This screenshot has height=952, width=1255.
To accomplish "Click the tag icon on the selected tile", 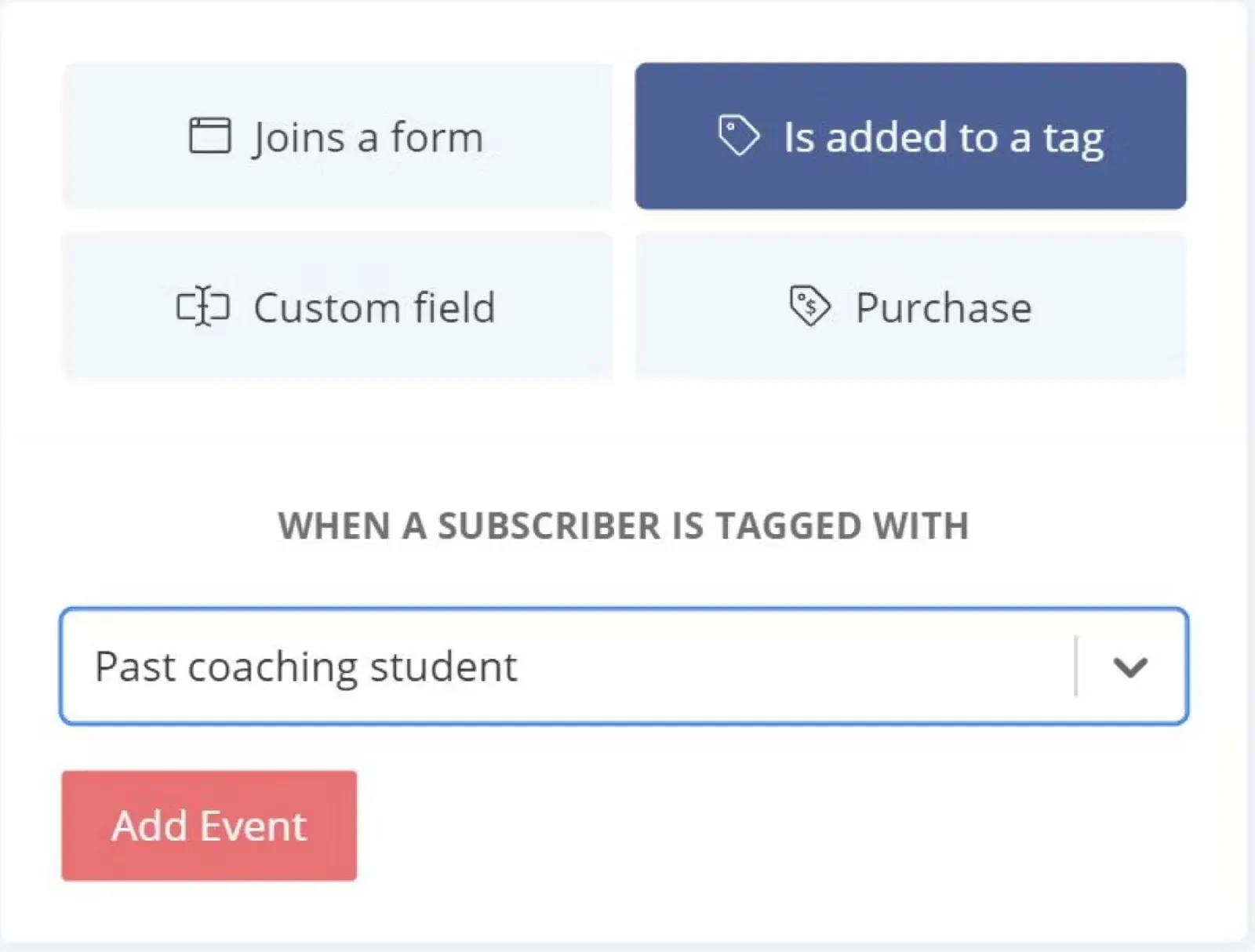I will pyautogui.click(x=738, y=135).
